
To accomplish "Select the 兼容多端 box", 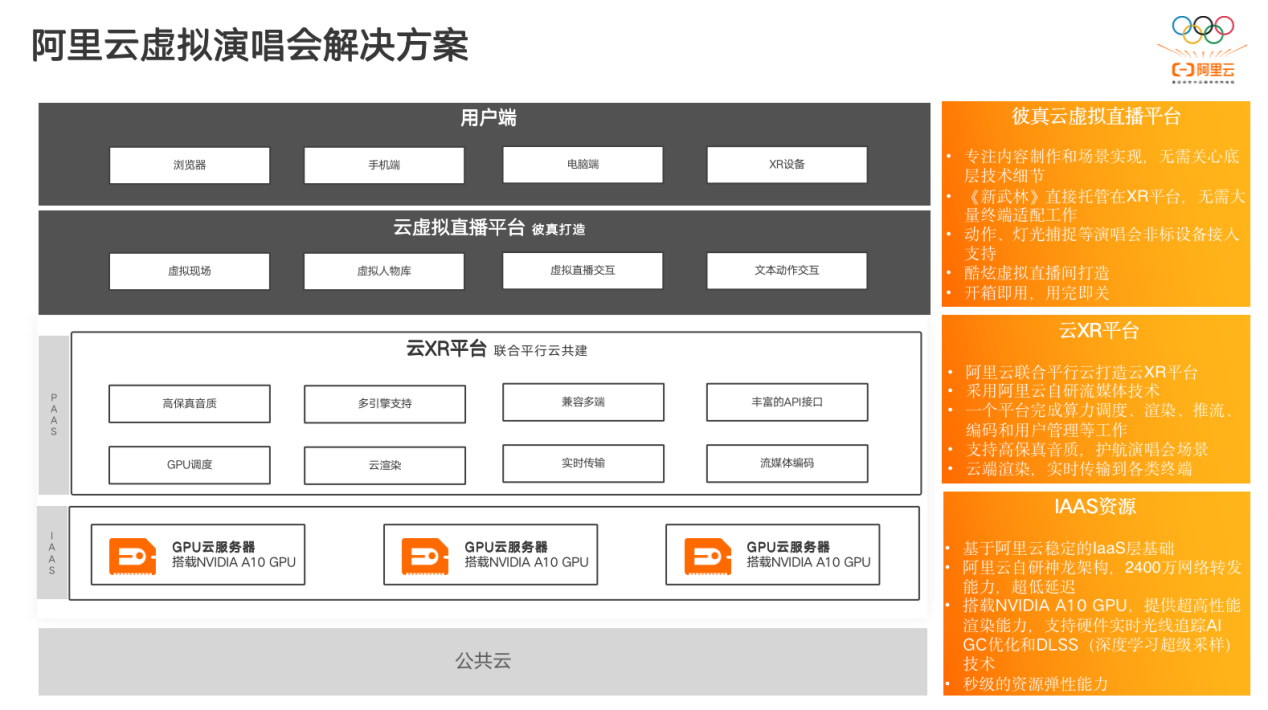I will pyautogui.click(x=582, y=402).
